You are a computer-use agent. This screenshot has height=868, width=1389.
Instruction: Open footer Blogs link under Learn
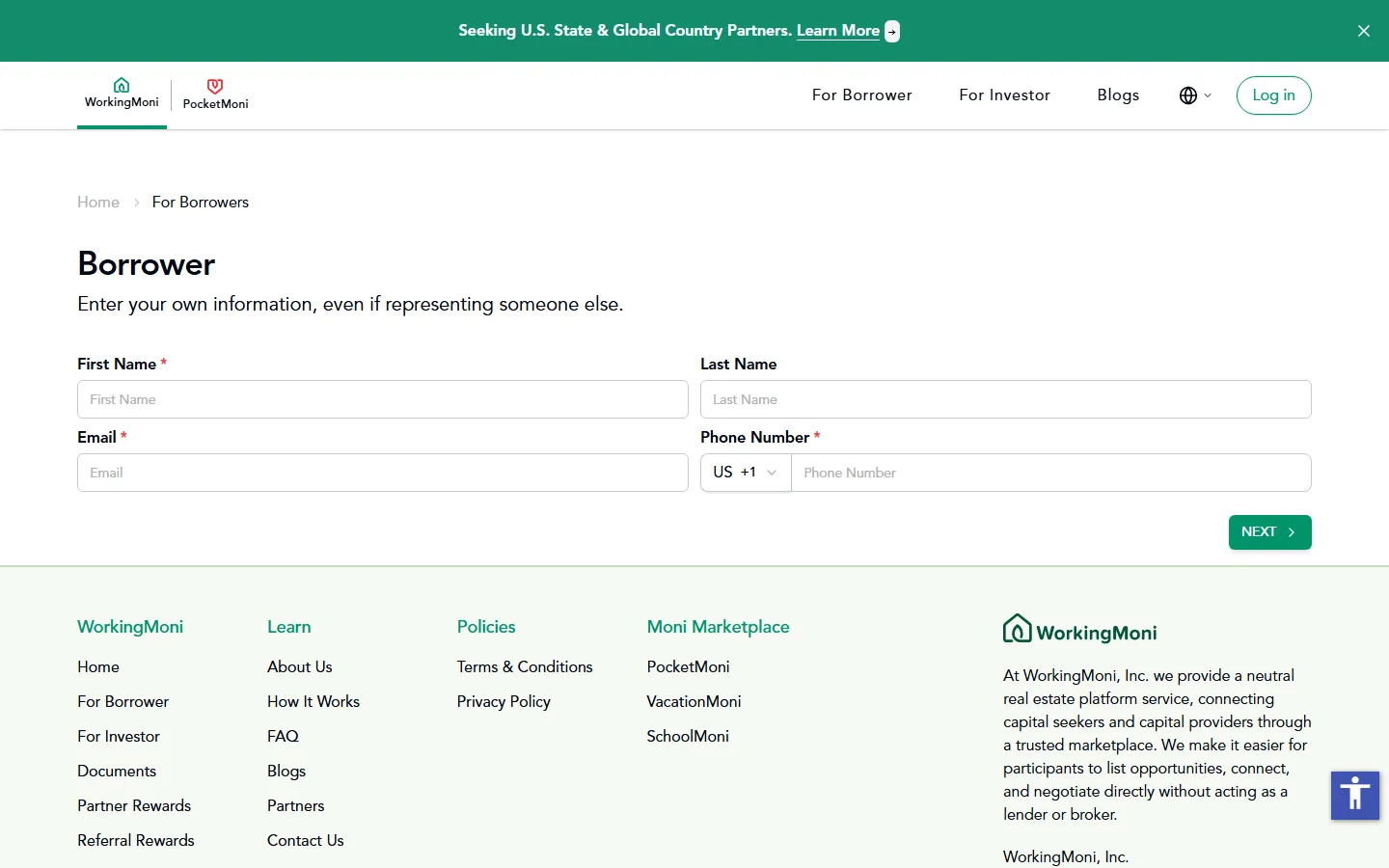286,771
